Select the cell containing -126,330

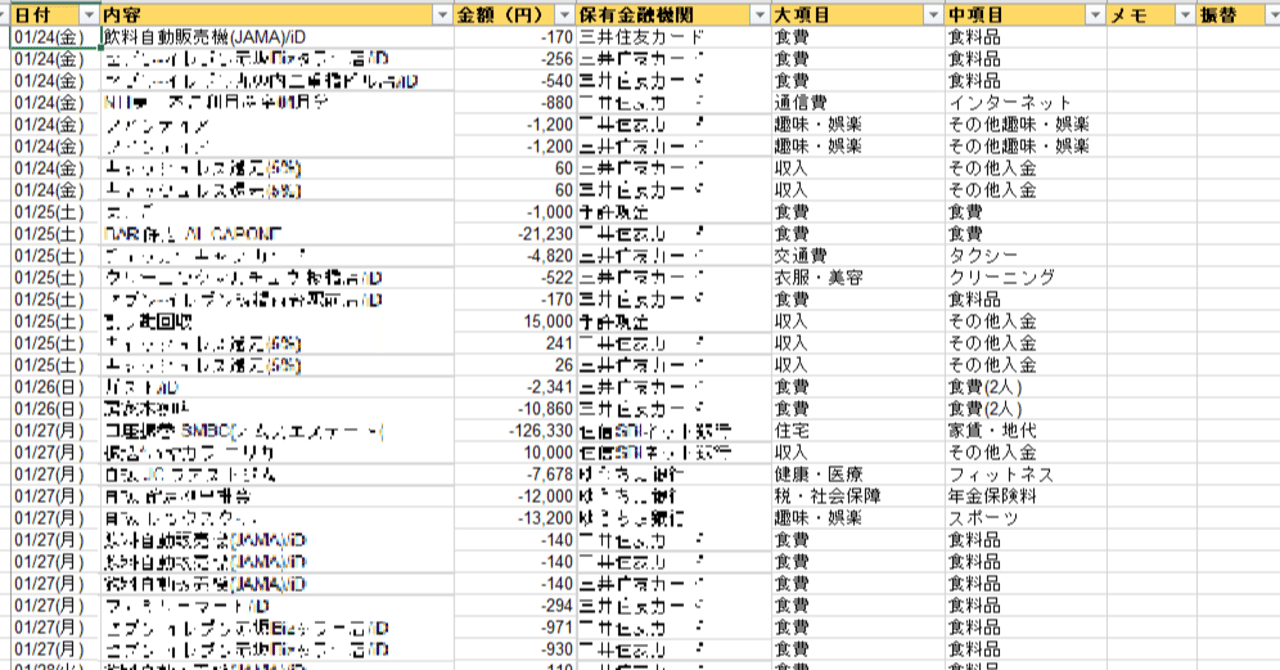tap(514, 431)
